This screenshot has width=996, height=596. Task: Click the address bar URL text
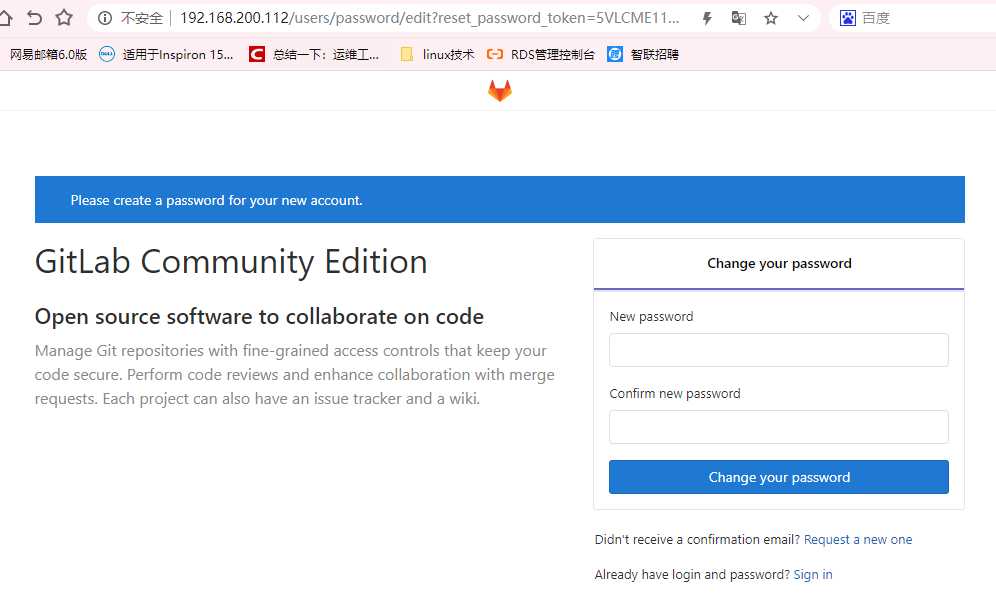coord(429,18)
